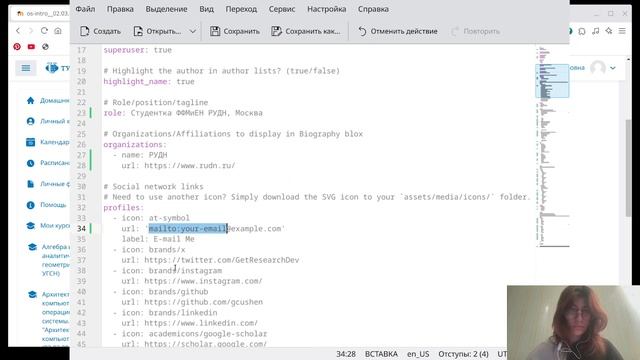Screen dimensions: 640x360
Task: Click Отменить действие undo button
Action: pos(398,31)
